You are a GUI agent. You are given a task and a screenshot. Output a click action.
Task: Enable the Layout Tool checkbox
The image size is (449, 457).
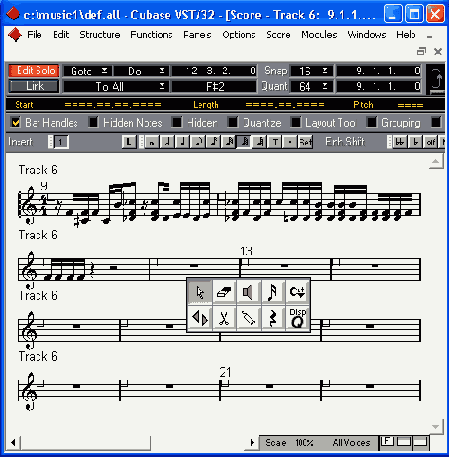(x=295, y=122)
